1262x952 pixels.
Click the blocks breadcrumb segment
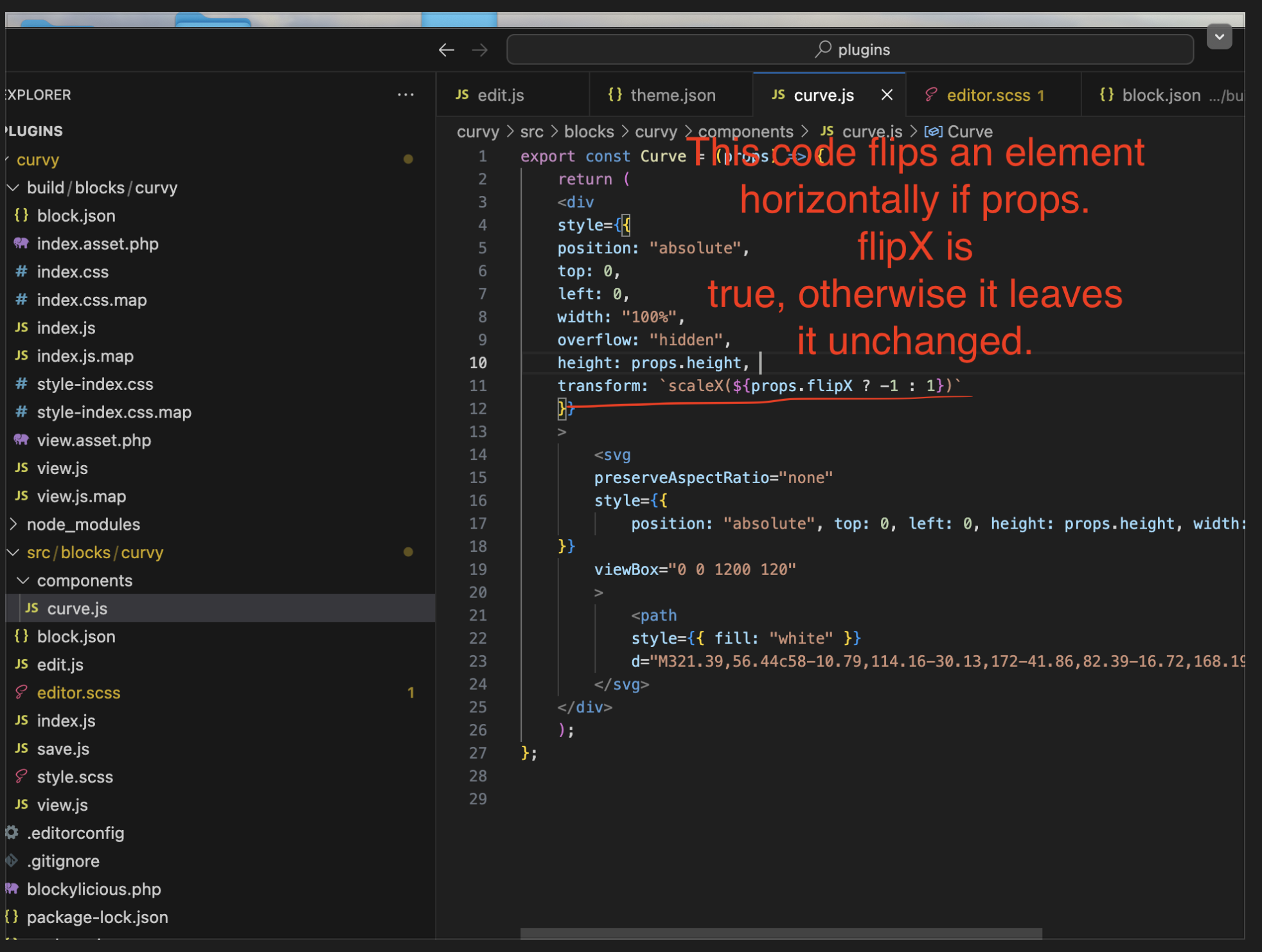589,131
